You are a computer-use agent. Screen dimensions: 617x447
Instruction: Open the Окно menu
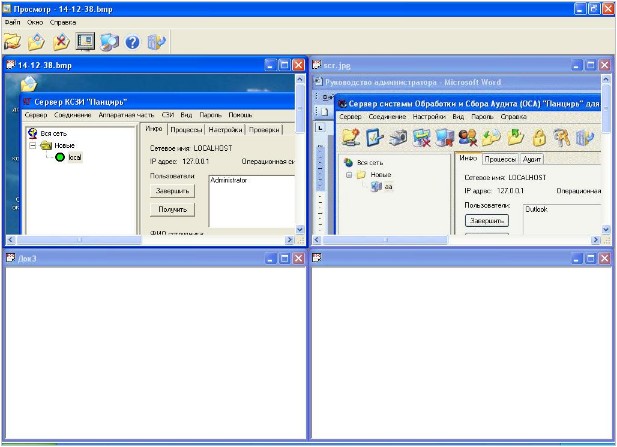36,22
